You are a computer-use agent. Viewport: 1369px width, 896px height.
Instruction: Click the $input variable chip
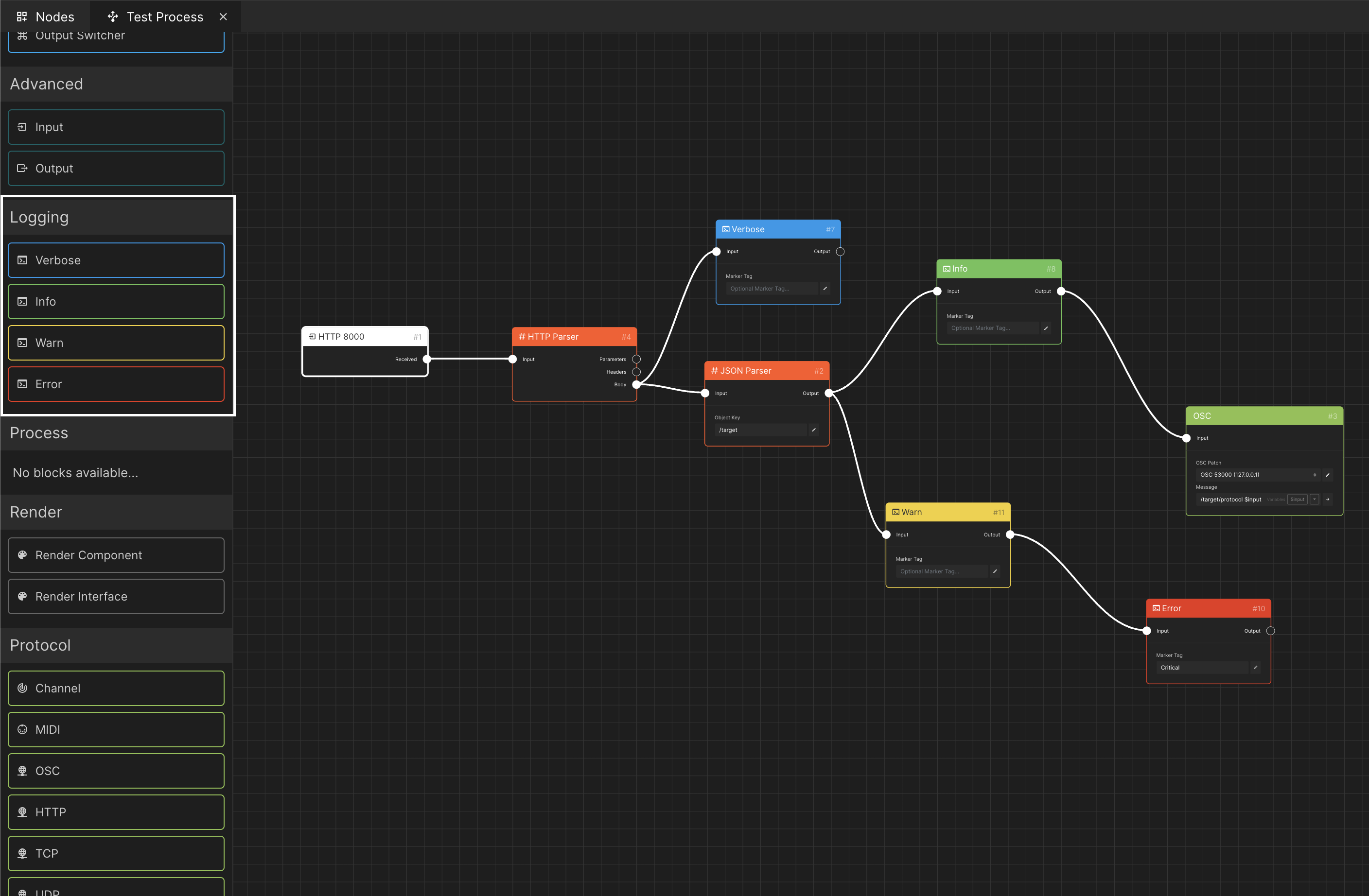pos(1297,499)
